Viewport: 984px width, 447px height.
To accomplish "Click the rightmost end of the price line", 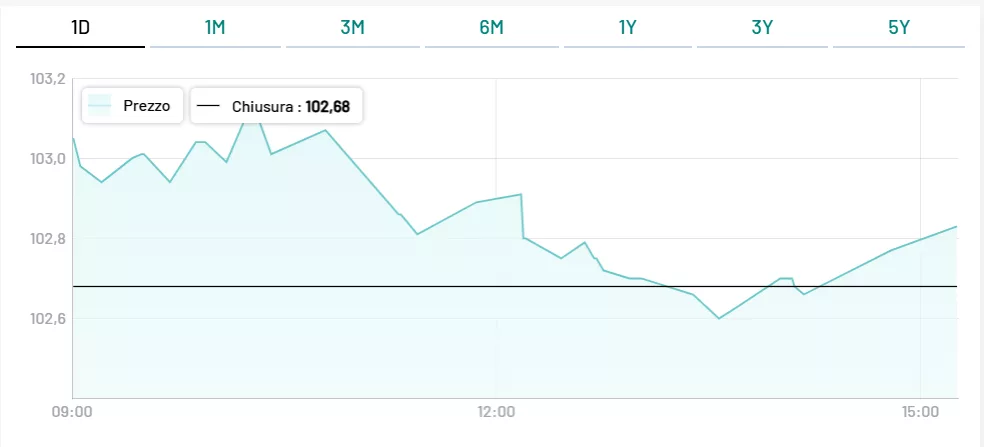I will (x=957, y=227).
